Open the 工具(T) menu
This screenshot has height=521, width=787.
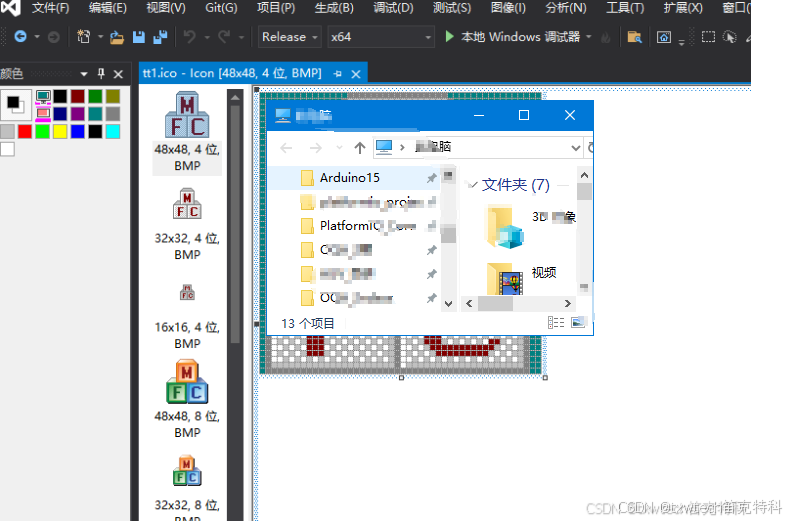[x=625, y=8]
